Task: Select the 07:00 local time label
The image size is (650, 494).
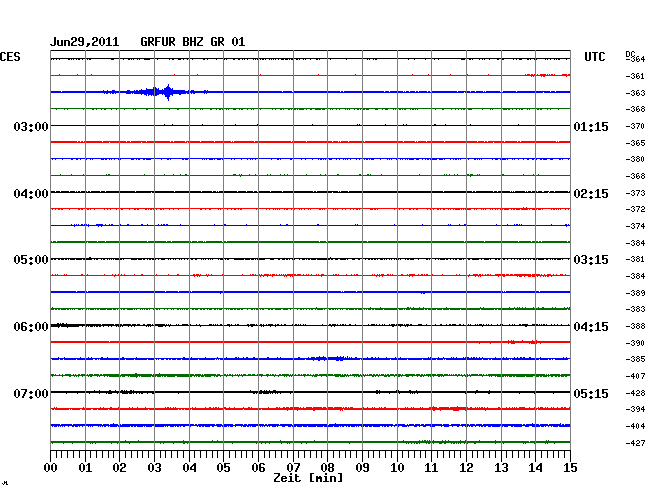Action: 31,393
